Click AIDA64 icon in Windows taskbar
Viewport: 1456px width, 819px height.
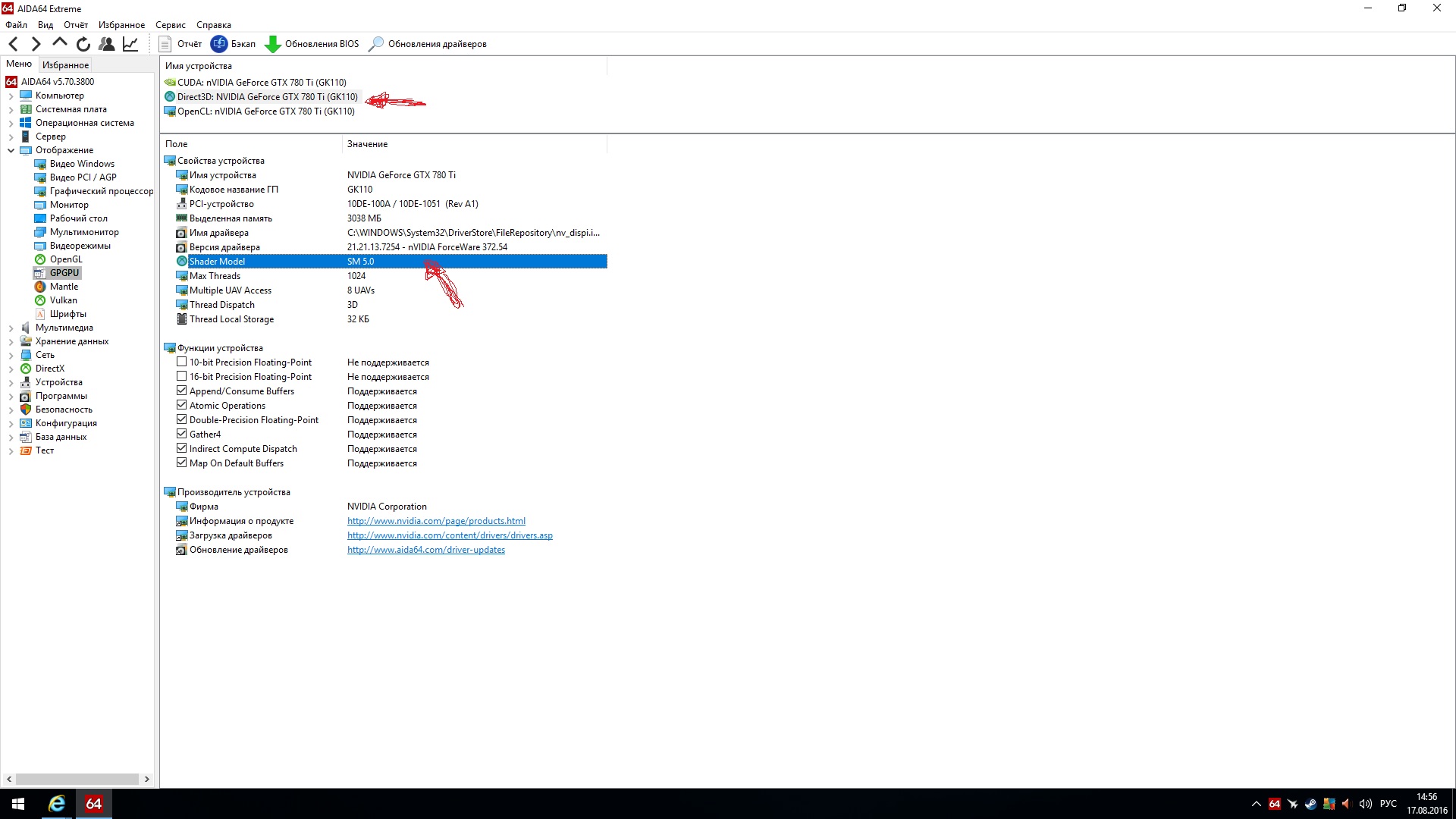pos(93,804)
